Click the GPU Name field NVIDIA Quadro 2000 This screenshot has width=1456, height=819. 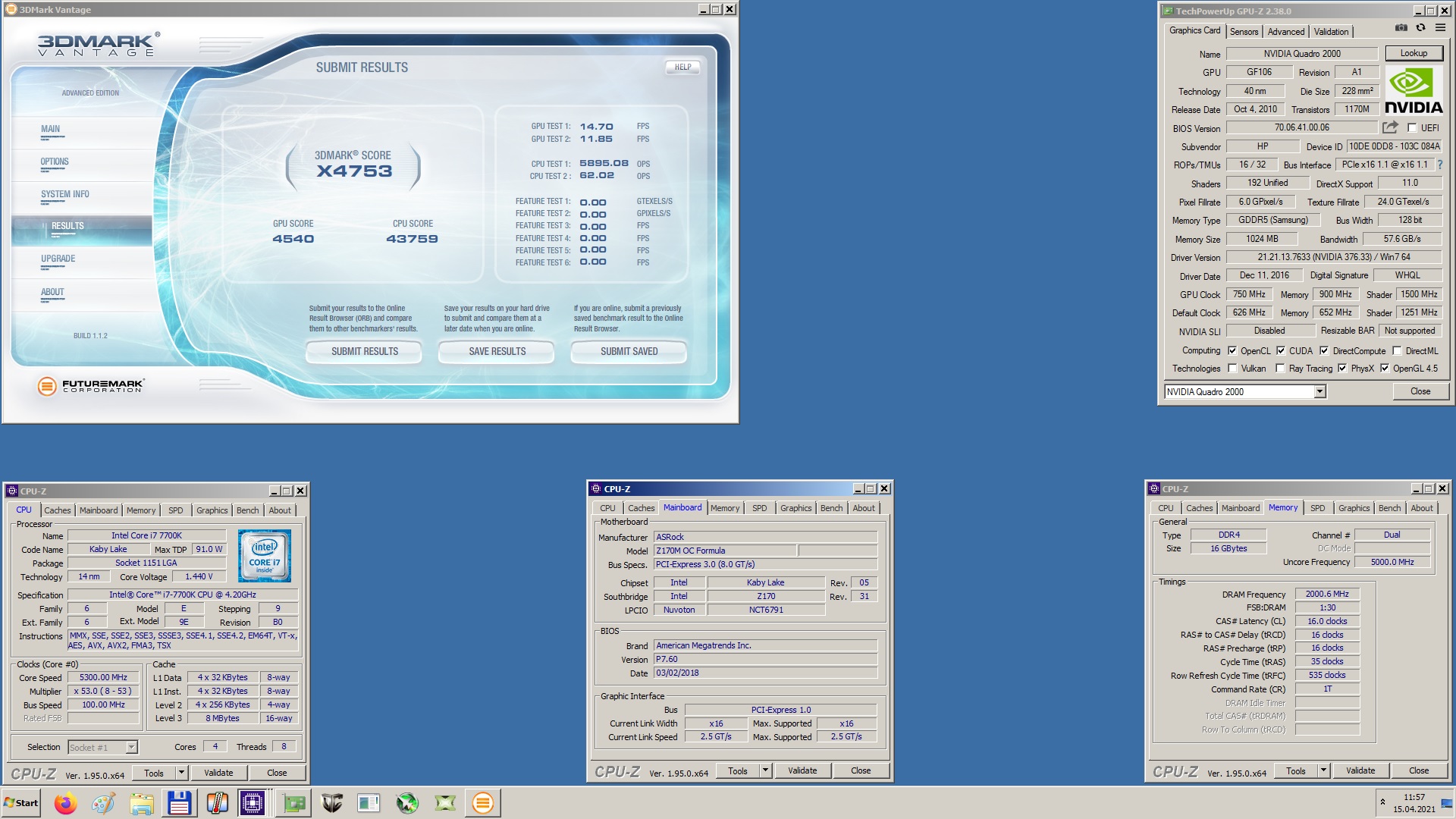click(1301, 54)
